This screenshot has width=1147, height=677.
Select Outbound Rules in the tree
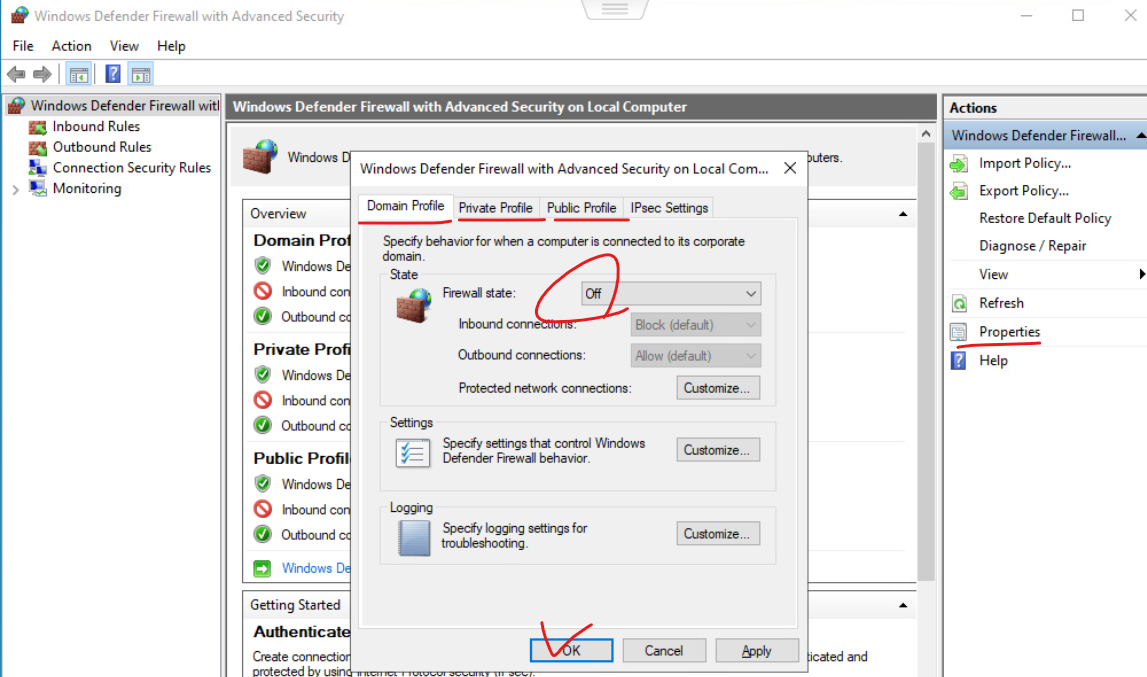point(102,147)
